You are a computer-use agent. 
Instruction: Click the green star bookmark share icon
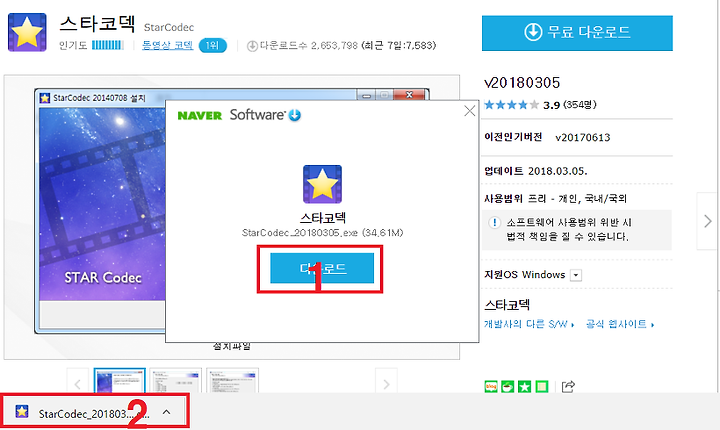[524, 387]
